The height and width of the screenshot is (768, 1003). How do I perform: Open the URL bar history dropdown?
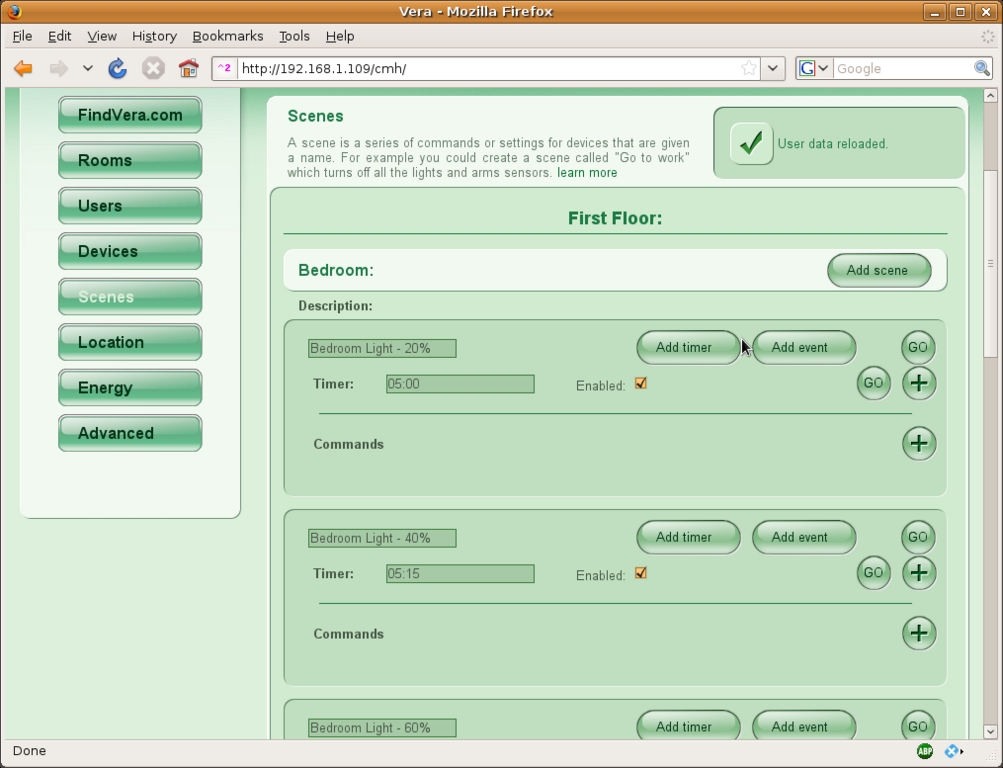772,69
